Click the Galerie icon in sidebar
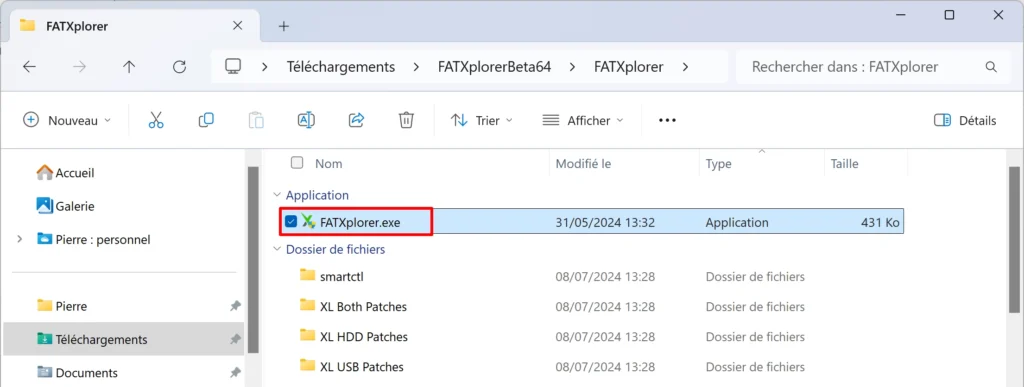This screenshot has height=387, width=1024. (44, 206)
